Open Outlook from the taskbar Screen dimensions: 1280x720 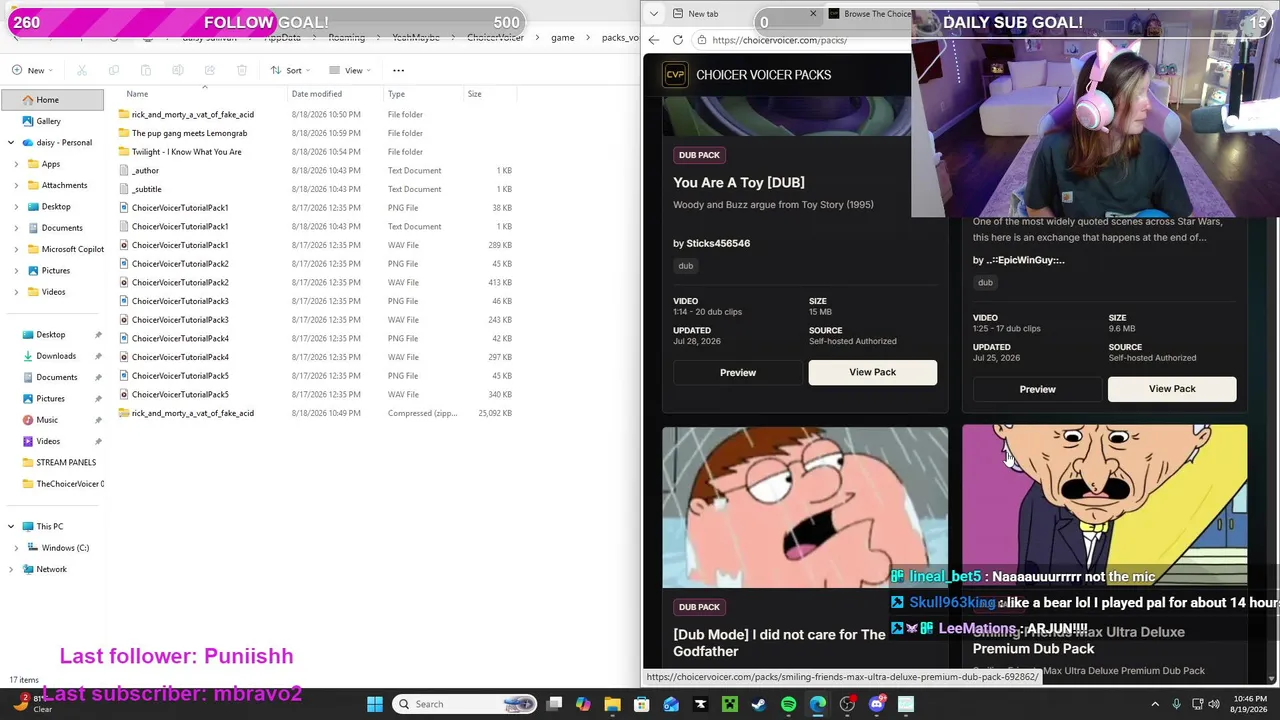(671, 704)
